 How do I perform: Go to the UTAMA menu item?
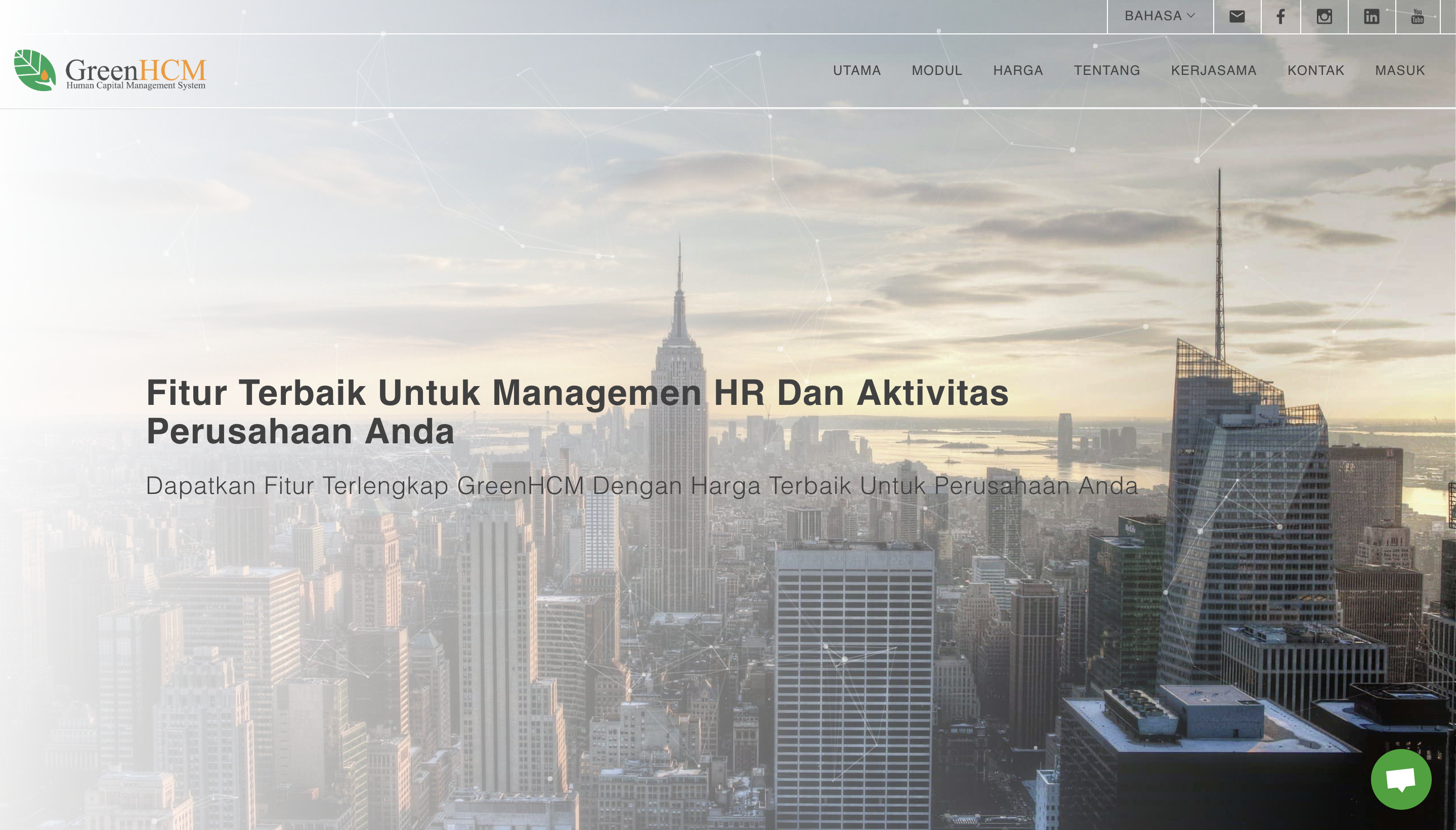(857, 71)
